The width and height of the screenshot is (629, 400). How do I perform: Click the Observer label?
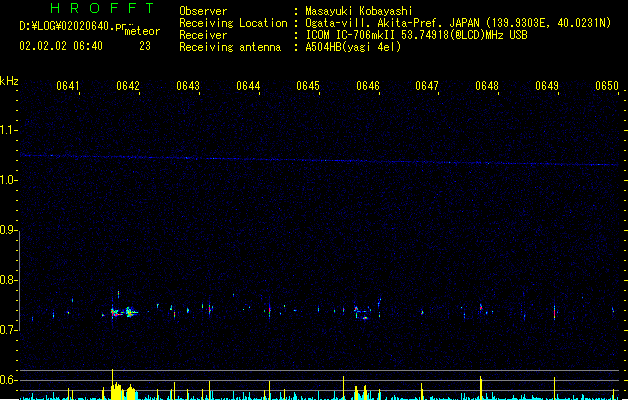(x=203, y=11)
